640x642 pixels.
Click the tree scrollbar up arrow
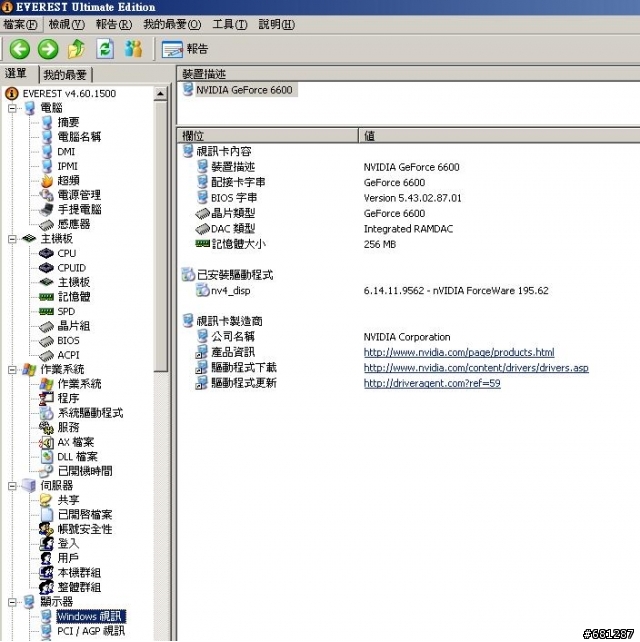pyautogui.click(x=161, y=94)
